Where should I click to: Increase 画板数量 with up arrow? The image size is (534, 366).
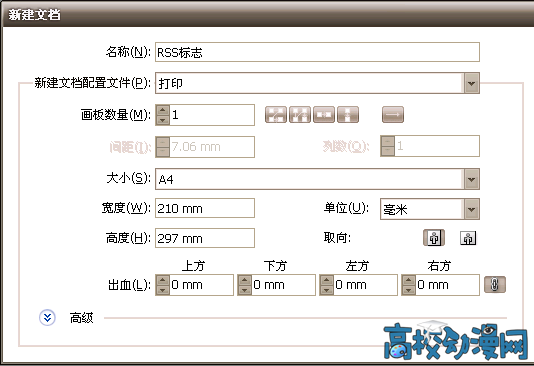[162, 110]
